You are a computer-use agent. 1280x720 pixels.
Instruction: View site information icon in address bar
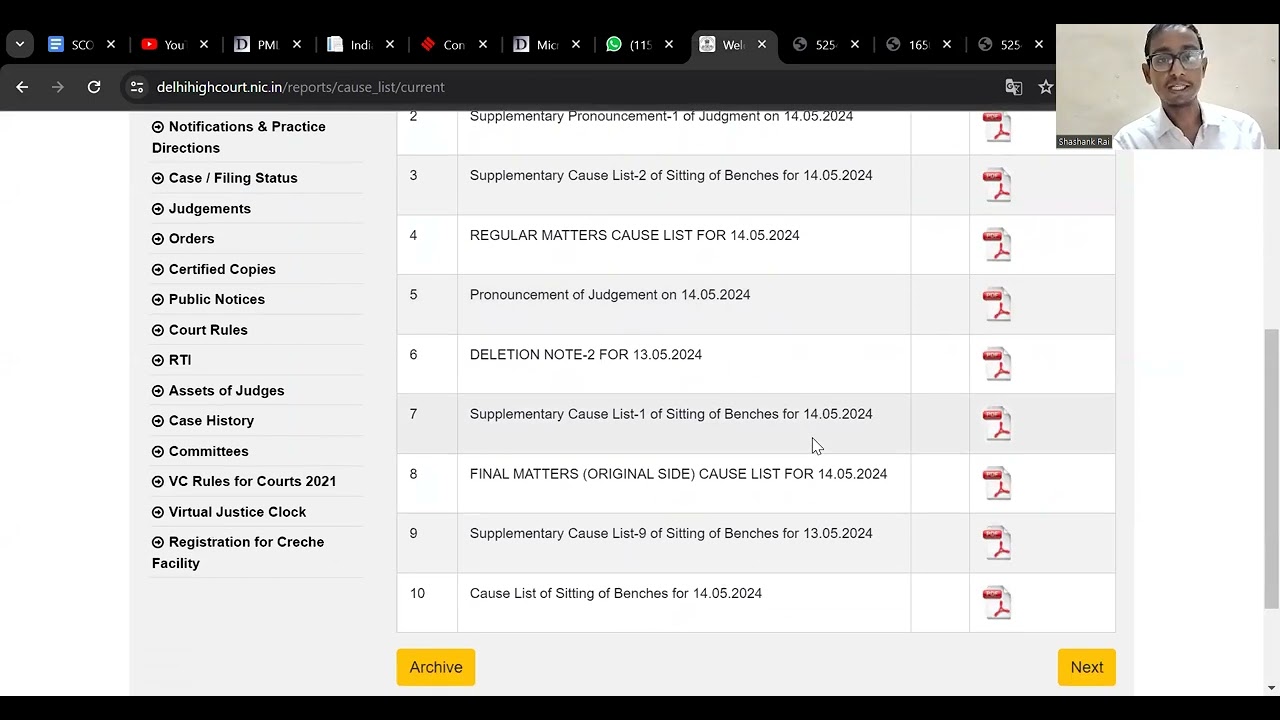(137, 87)
